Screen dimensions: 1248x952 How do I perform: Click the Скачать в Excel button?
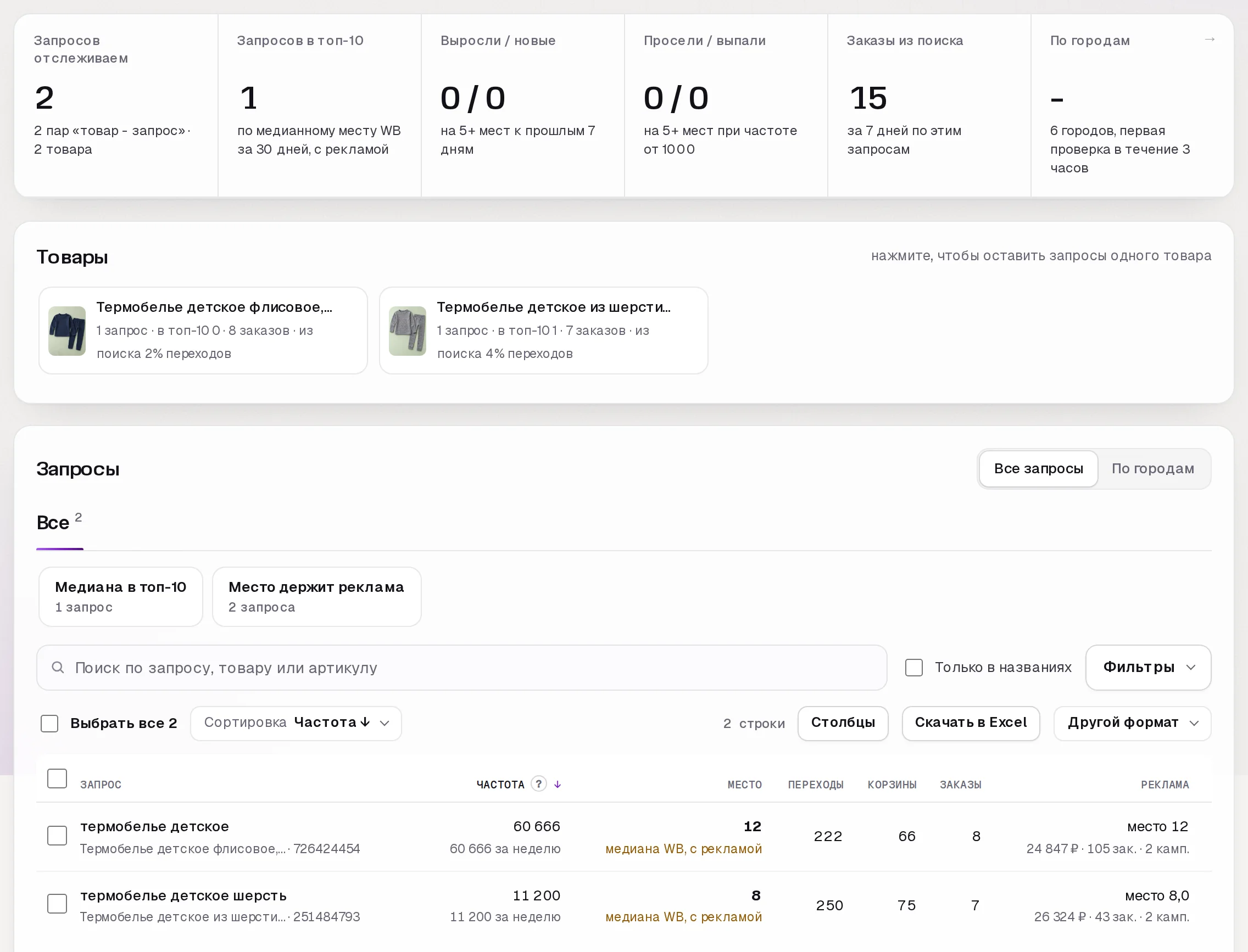pos(971,723)
